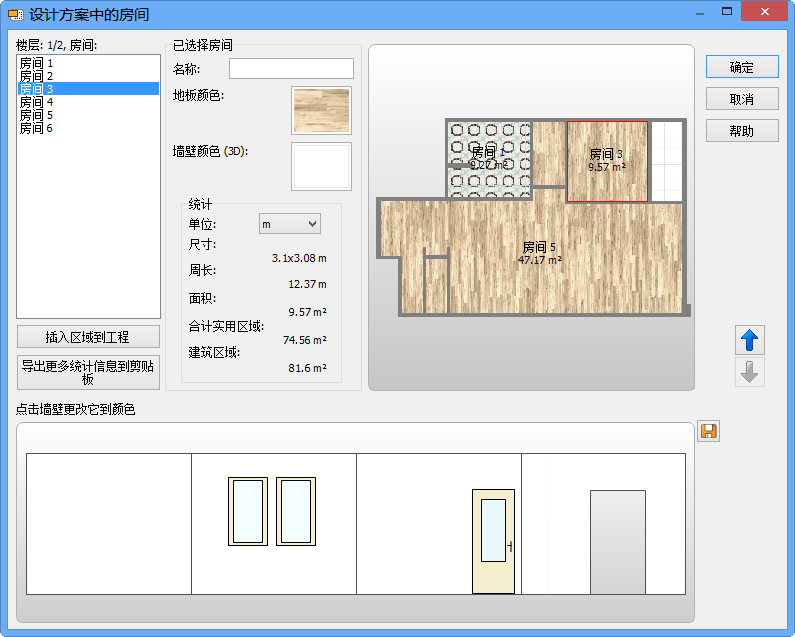This screenshot has height=637, width=795.
Task: Click the gray down arrow icon
Action: click(749, 372)
